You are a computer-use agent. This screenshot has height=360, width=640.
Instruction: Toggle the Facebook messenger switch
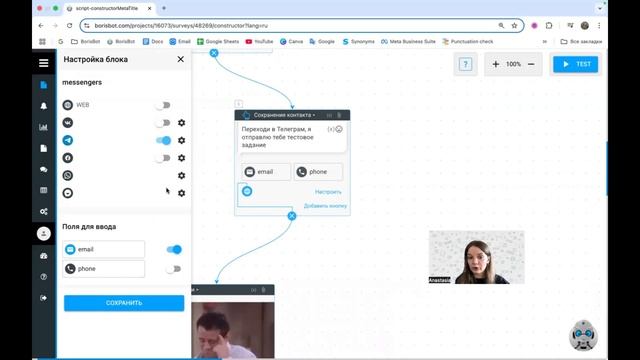coord(163,158)
